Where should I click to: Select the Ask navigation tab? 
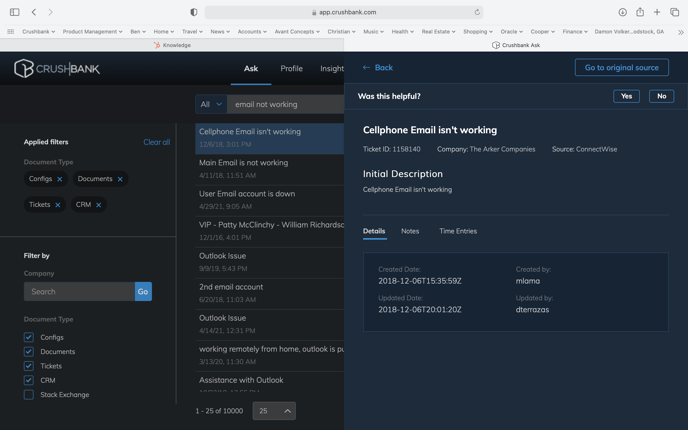(x=251, y=68)
